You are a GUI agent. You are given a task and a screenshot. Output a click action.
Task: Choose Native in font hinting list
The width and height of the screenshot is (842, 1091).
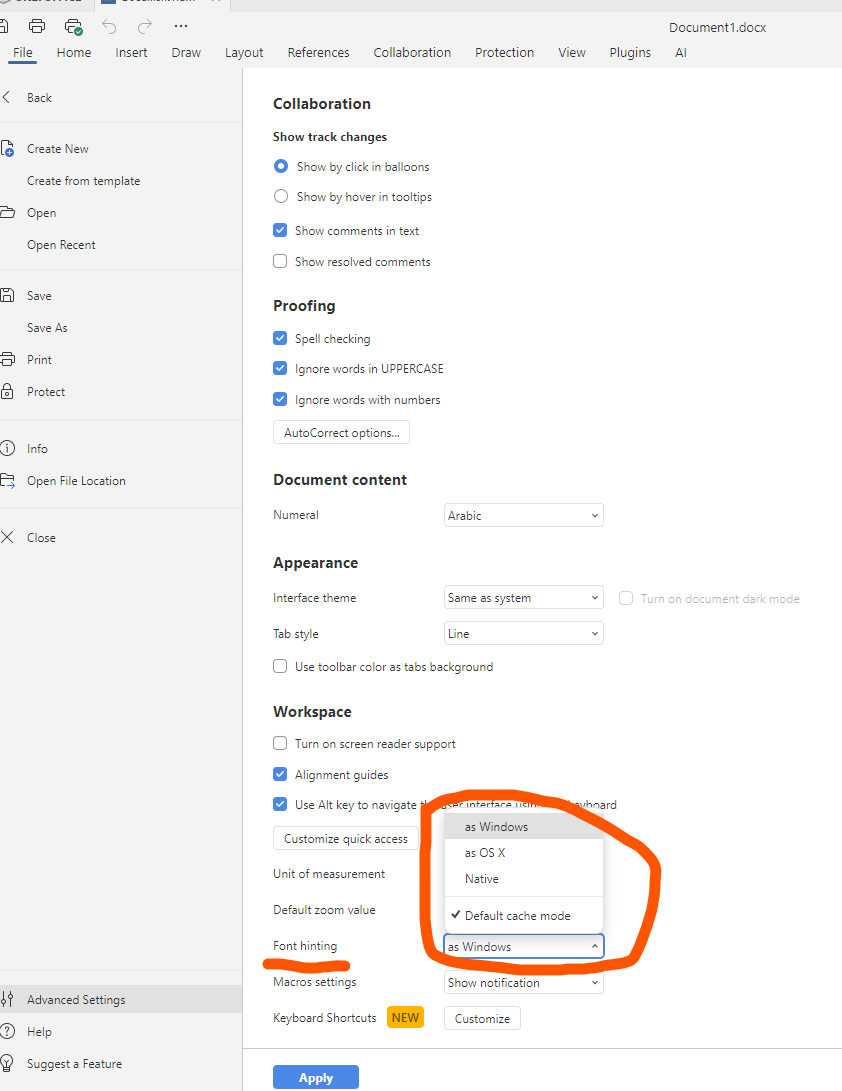pos(482,879)
